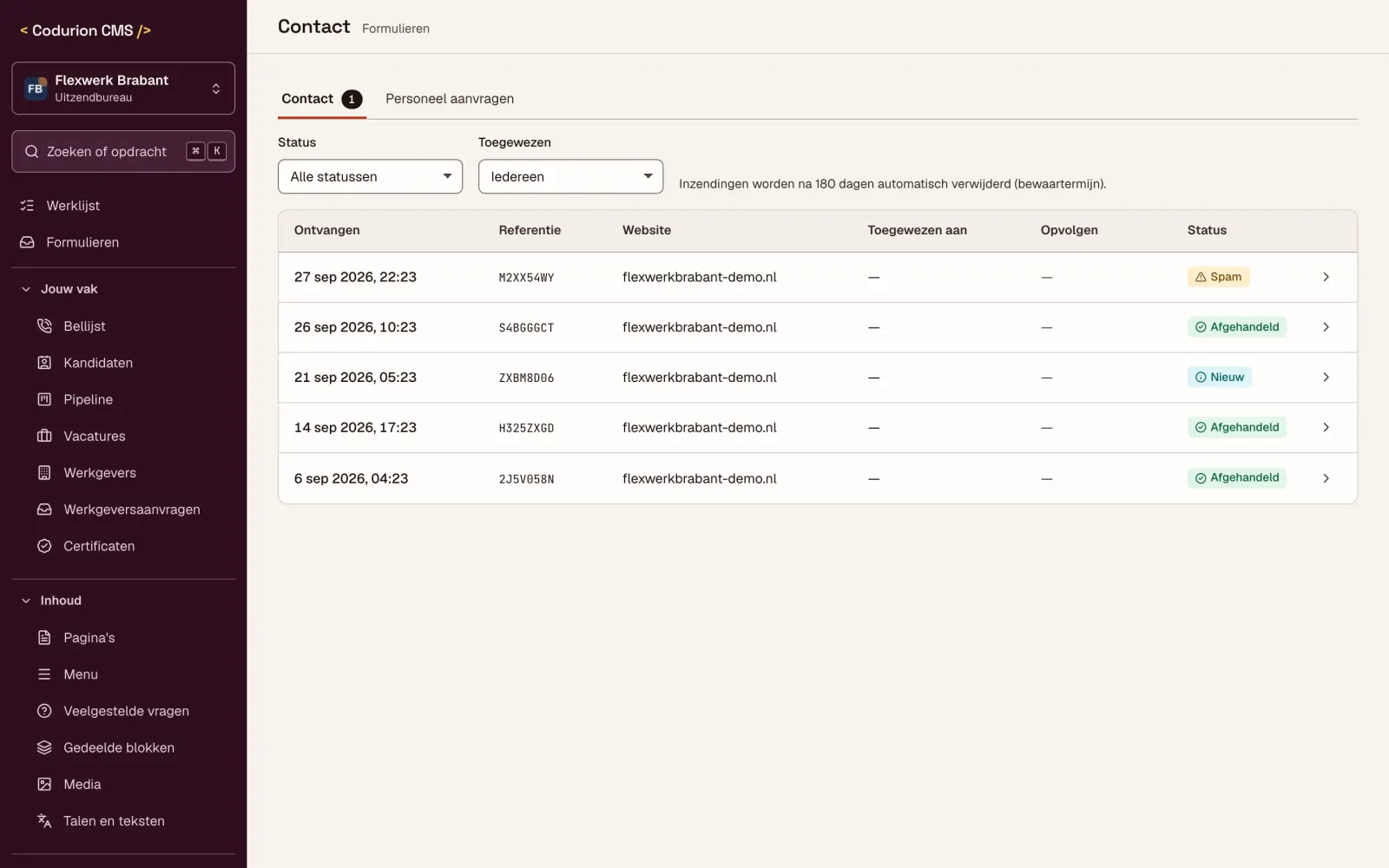The image size is (1389, 868).
Task: Click the Media image icon
Action: pyautogui.click(x=44, y=785)
